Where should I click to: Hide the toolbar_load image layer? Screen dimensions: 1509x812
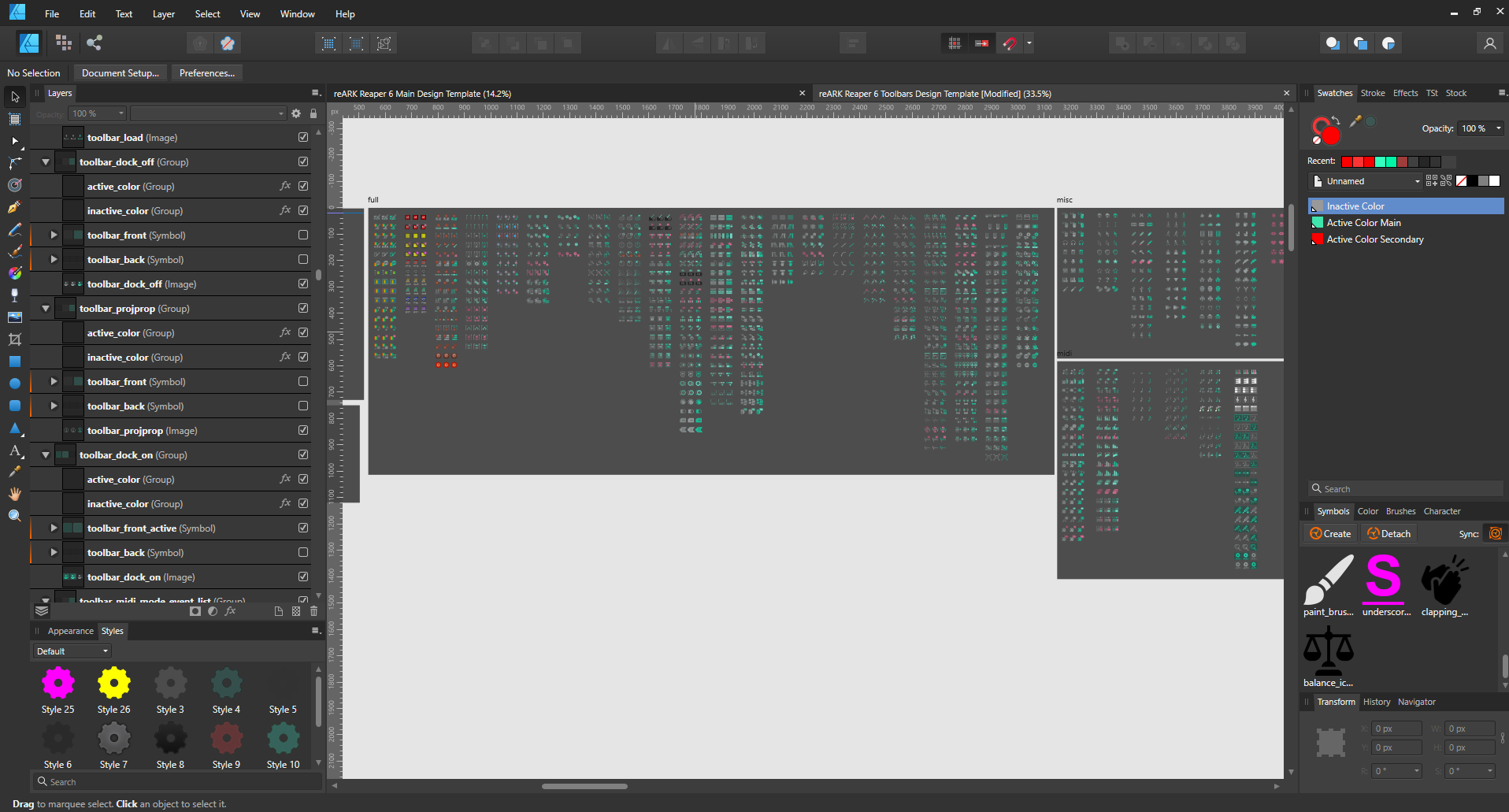(303, 137)
